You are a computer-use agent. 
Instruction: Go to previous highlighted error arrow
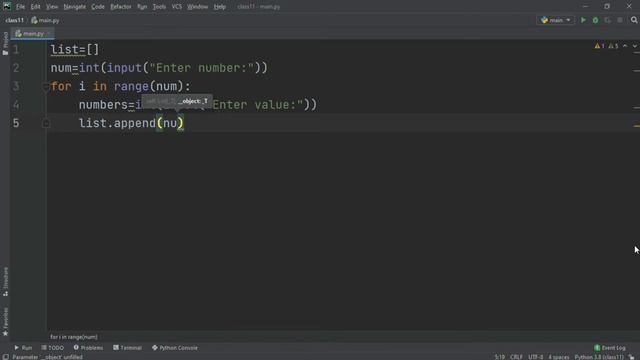(625, 46)
